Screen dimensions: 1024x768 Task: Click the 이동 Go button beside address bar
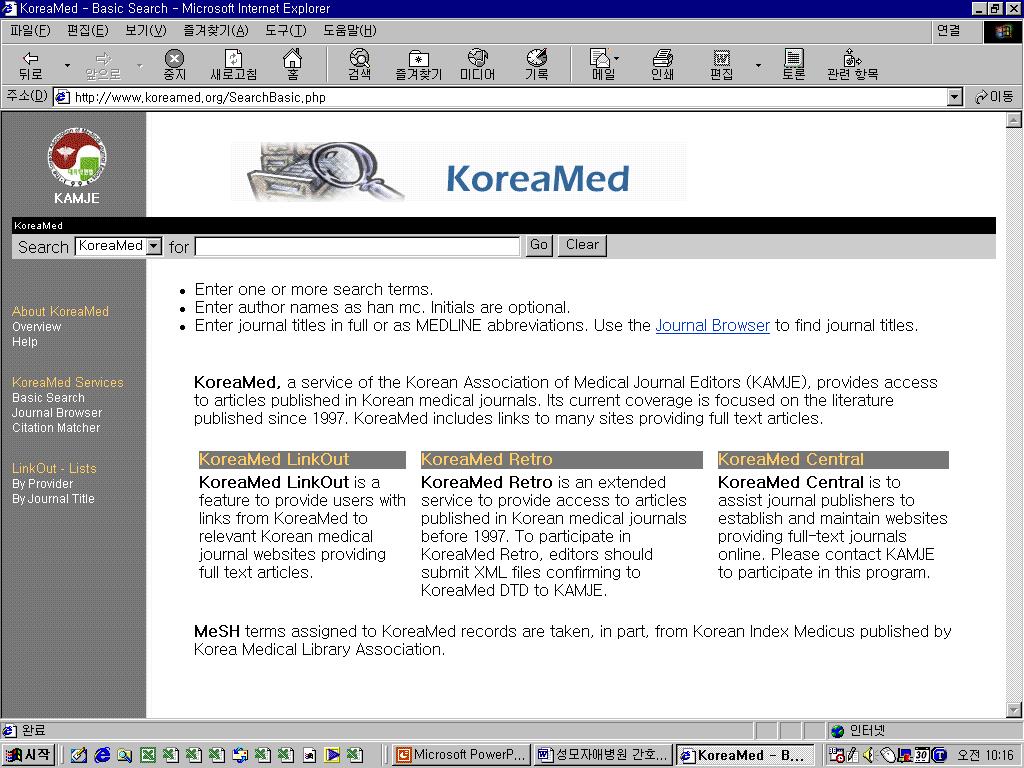coord(993,97)
